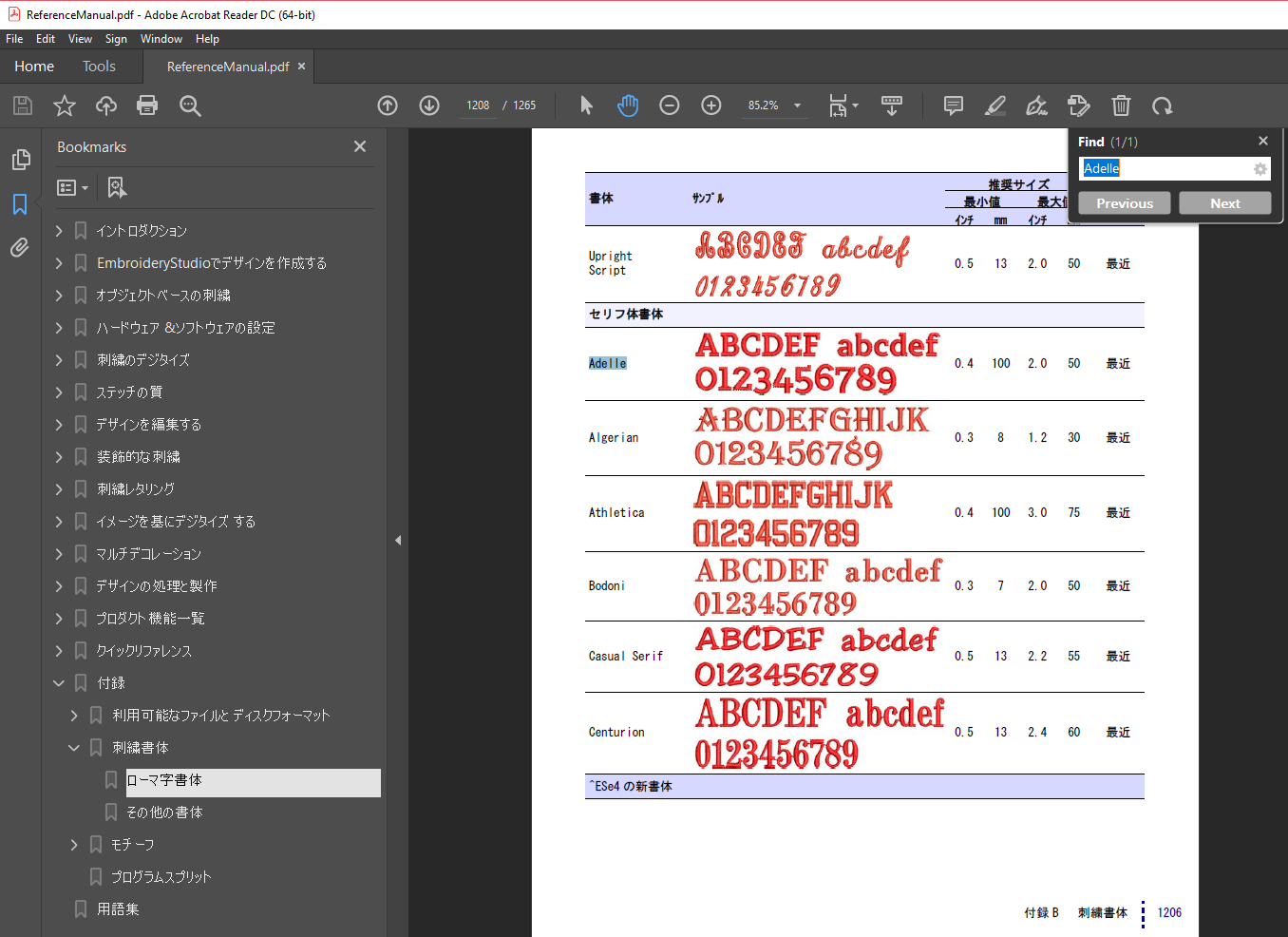Add a comment sticky note
Viewport: 1288px width, 937px height.
pos(954,105)
